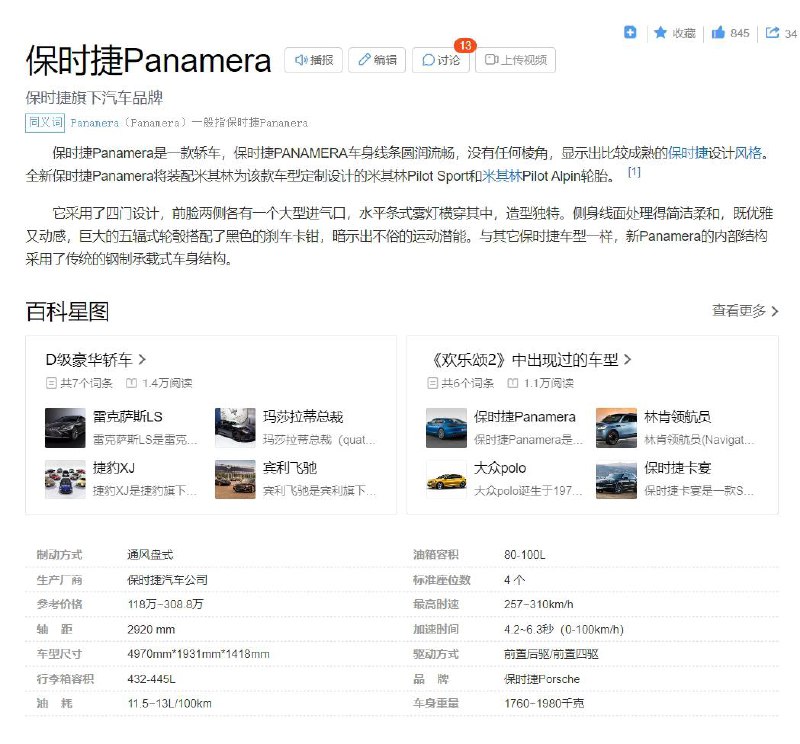The height and width of the screenshot is (744, 800).
Task: Select the 保时捷汽车公司 manufacturer value
Action: (x=167, y=580)
